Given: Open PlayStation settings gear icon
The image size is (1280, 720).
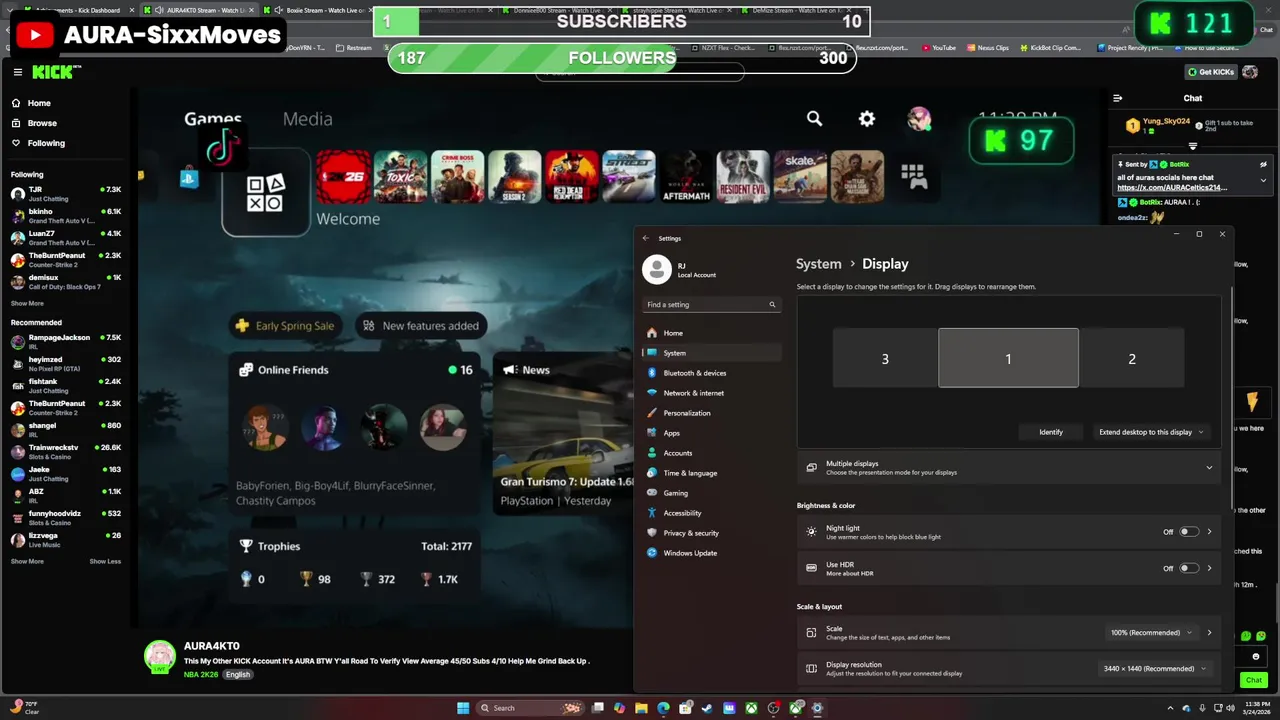Looking at the screenshot, I should pos(867,119).
